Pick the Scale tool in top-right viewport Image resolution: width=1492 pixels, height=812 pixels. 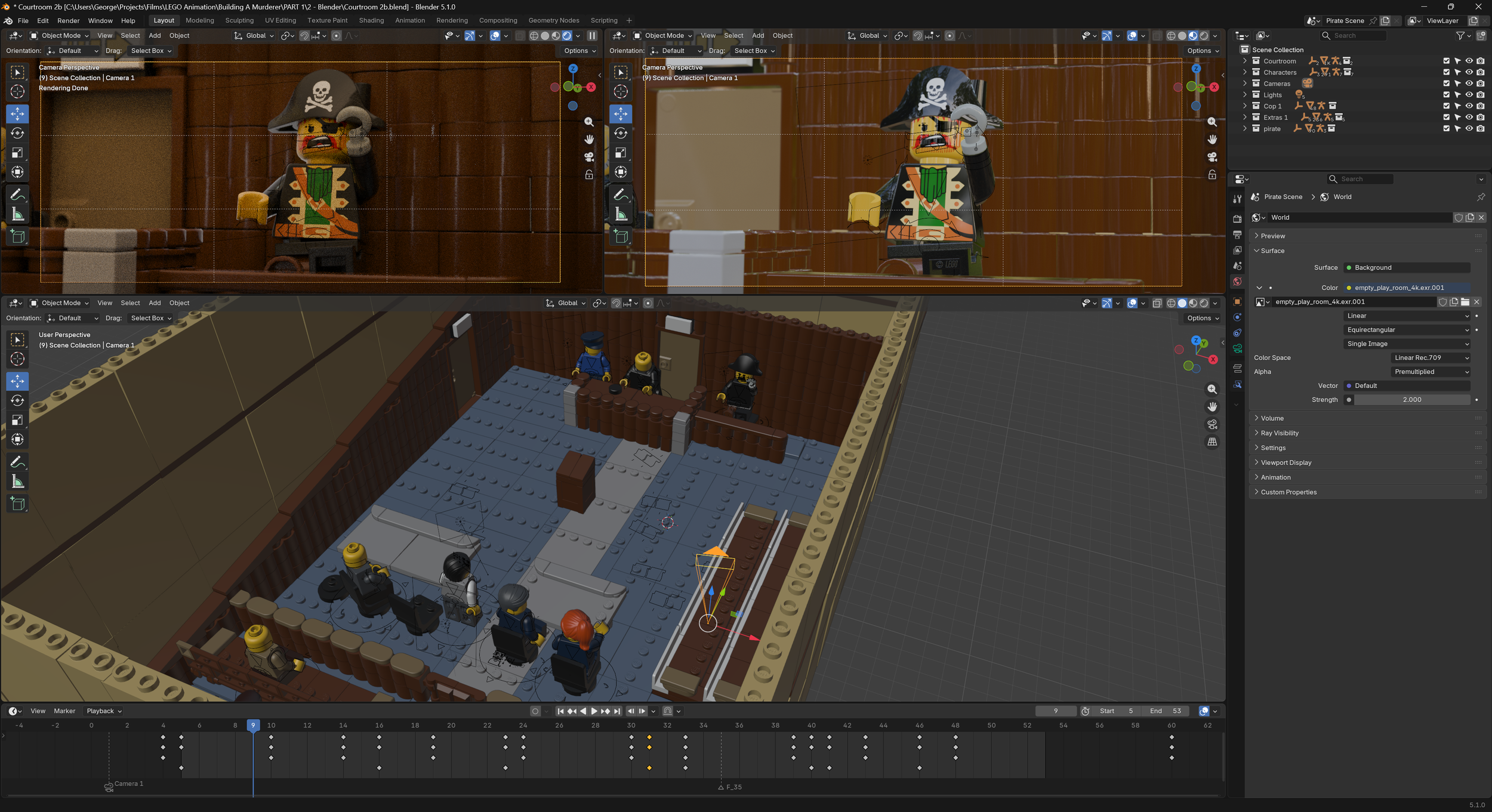pos(621,153)
